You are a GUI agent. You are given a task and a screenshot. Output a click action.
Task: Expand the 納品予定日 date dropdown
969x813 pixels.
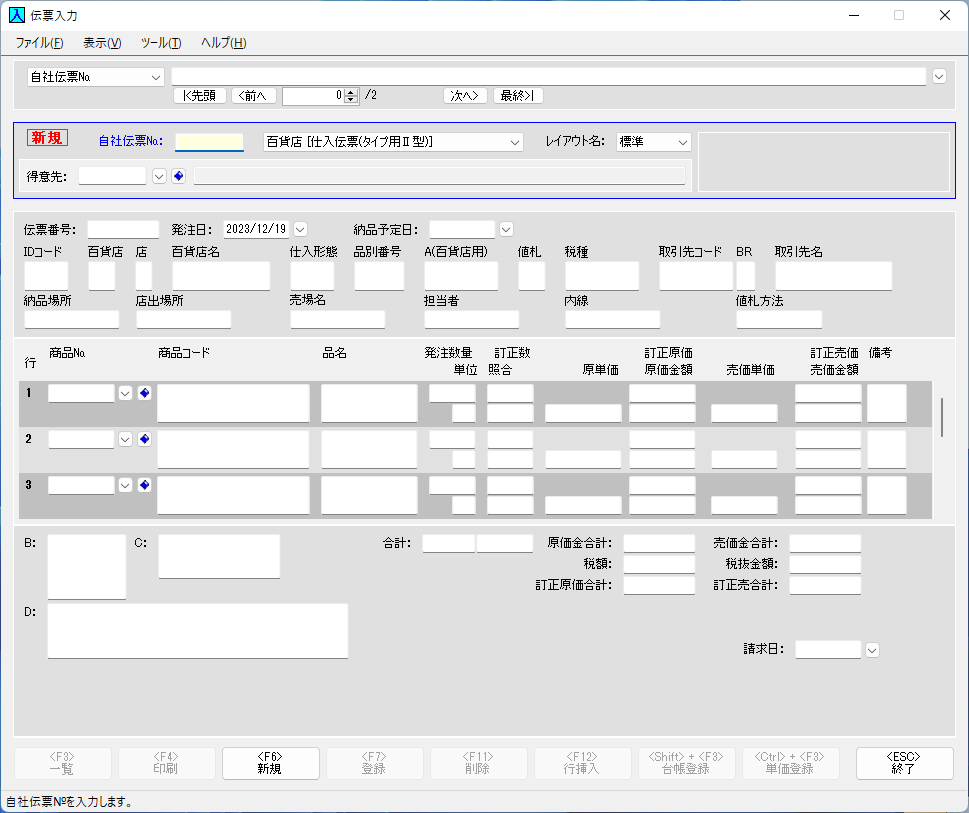click(x=506, y=229)
